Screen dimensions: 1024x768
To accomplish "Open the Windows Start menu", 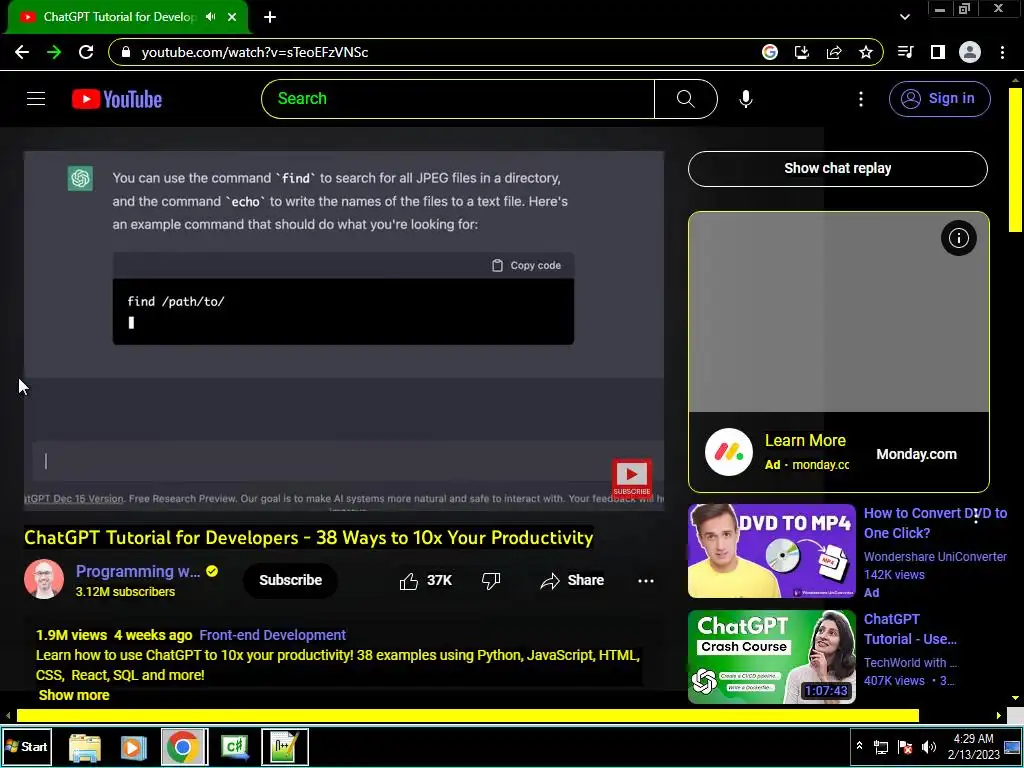I will pyautogui.click(x=27, y=747).
